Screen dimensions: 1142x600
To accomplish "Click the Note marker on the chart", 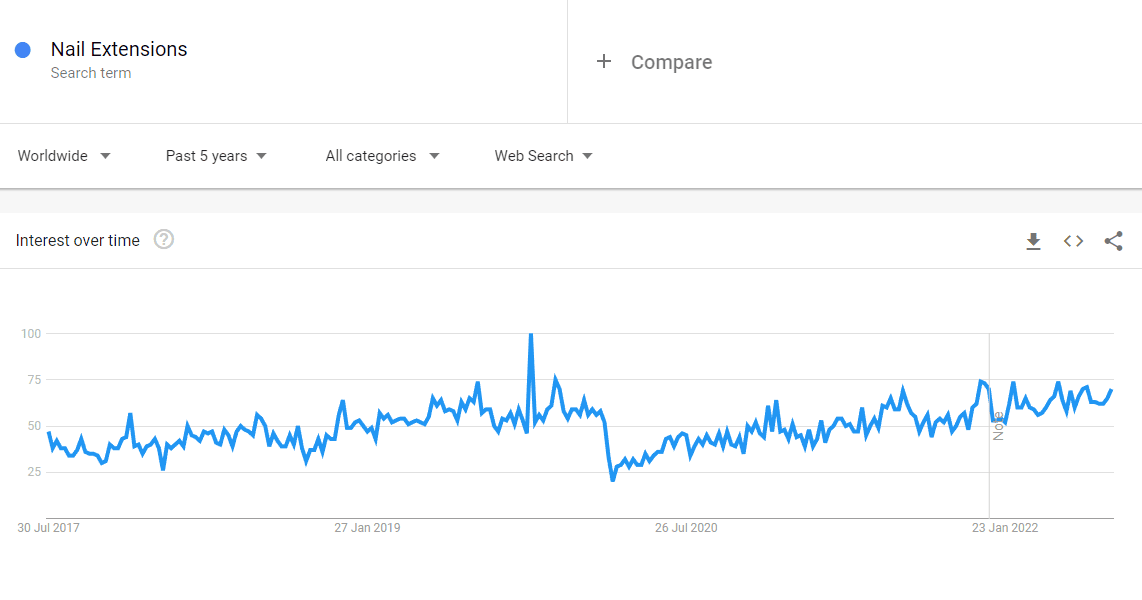I will 998,426.
